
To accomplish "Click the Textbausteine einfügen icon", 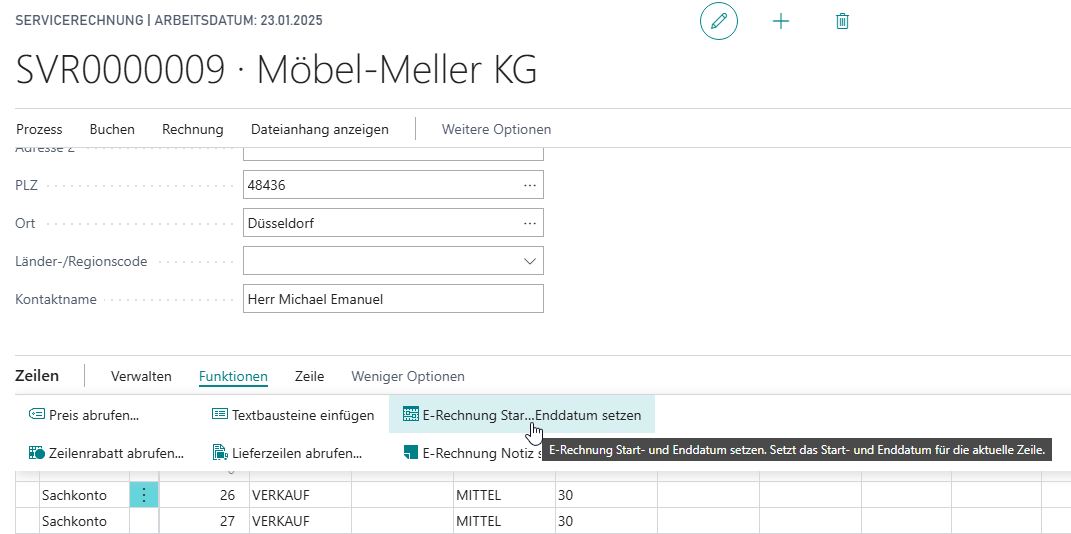I will pos(220,415).
